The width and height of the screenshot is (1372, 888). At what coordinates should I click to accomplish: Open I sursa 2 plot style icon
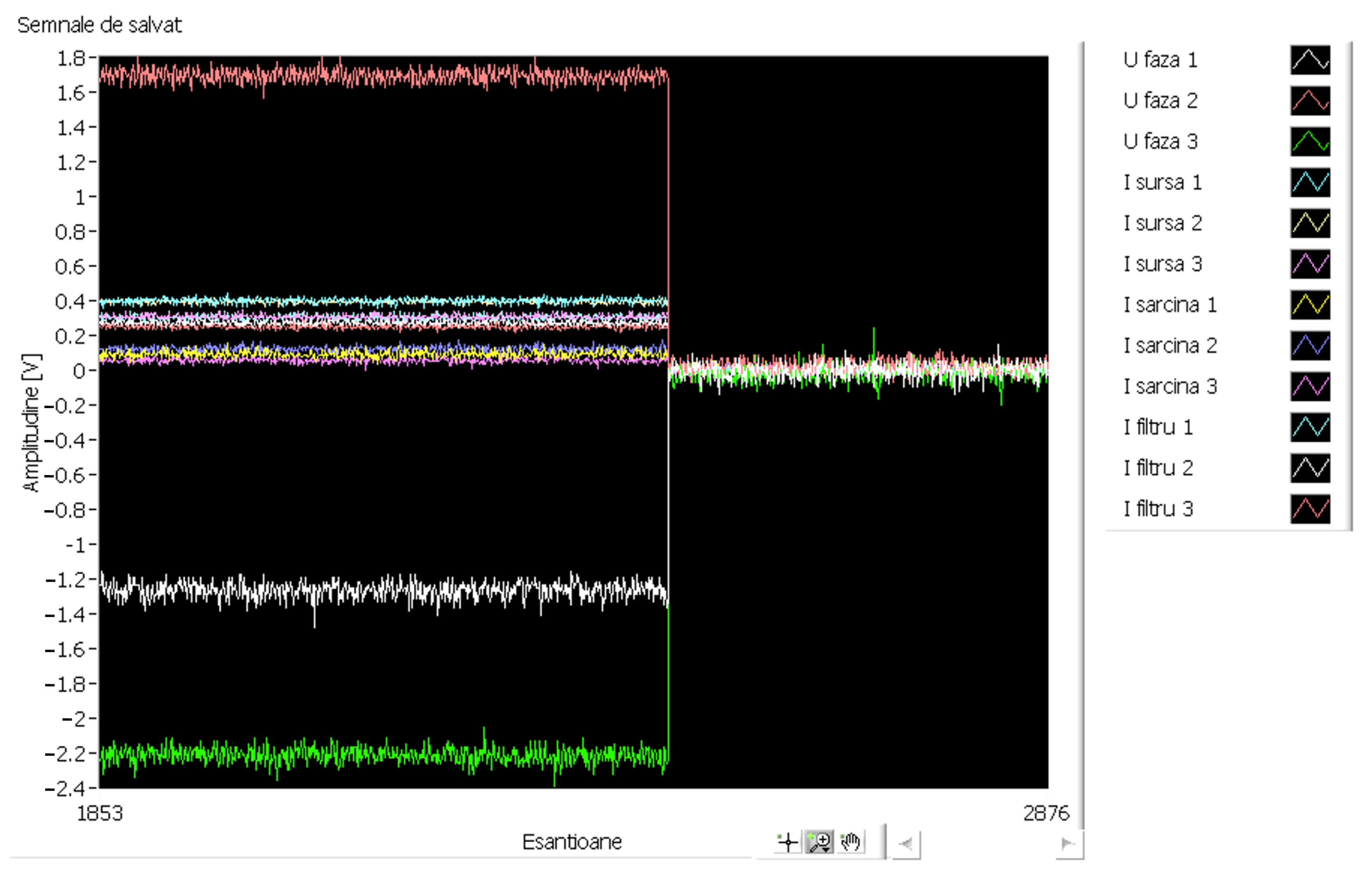(x=1310, y=224)
